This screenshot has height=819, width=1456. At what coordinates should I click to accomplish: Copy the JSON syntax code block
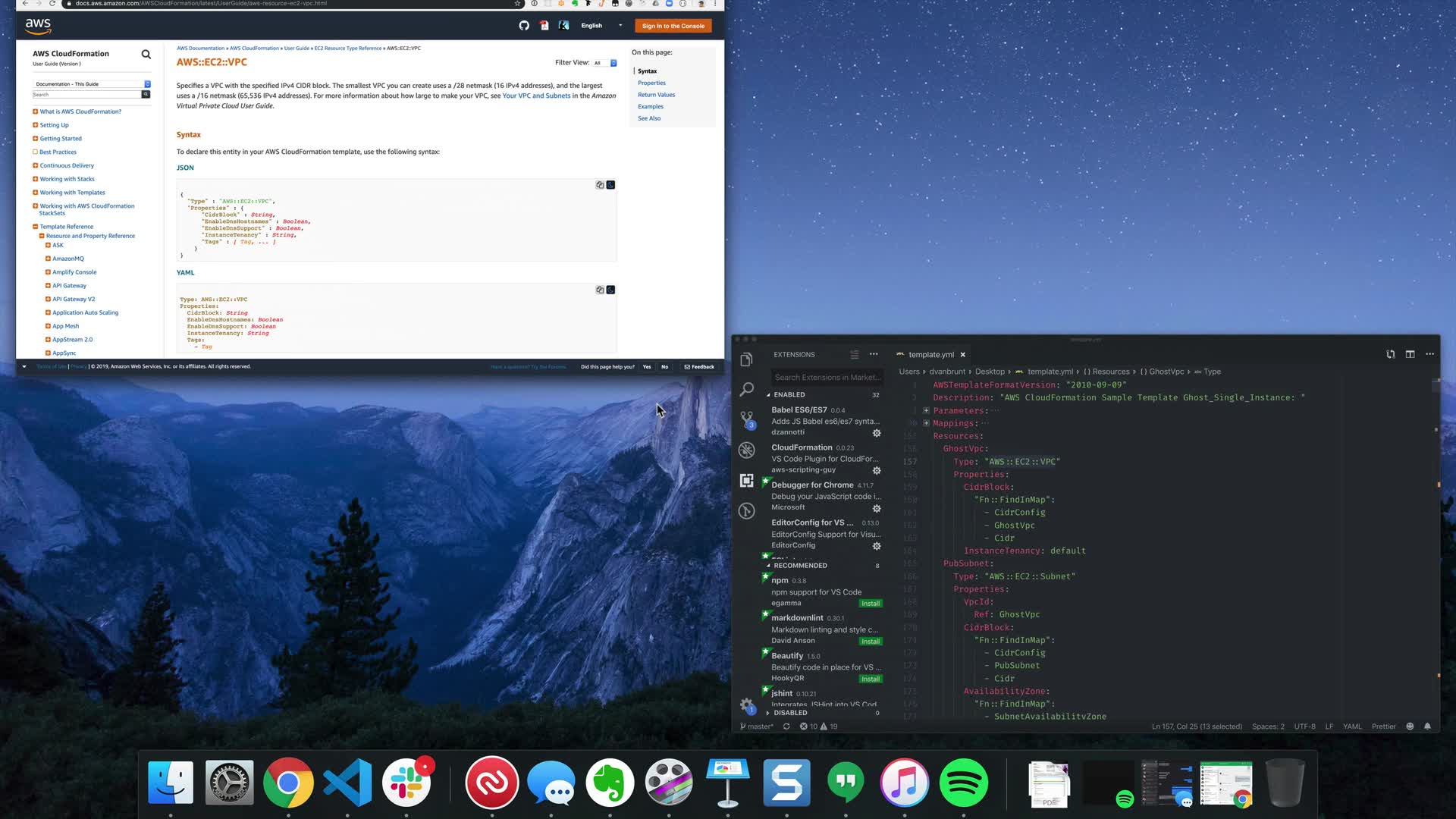[600, 185]
